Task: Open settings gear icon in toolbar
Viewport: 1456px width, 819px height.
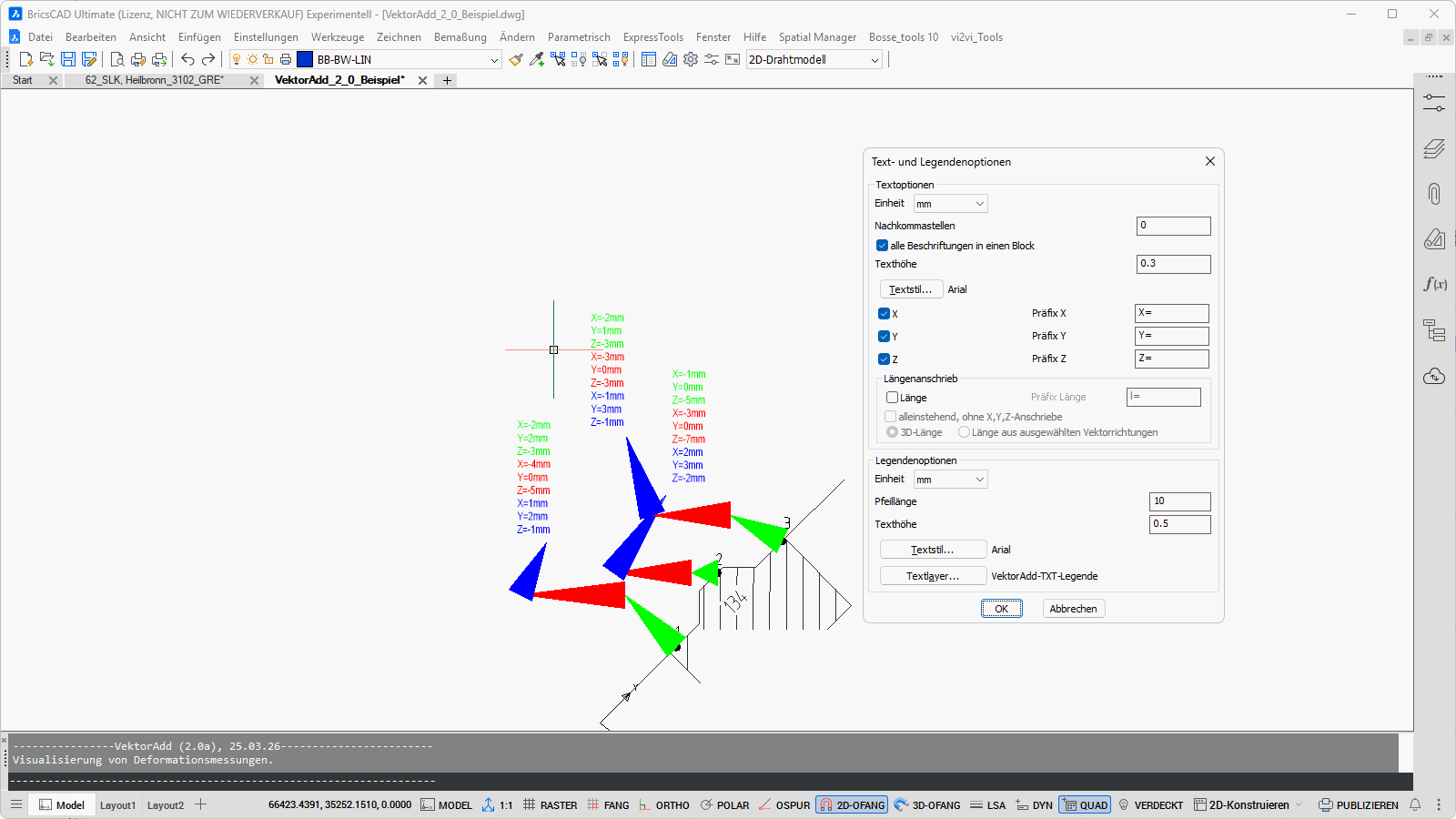Action: (691, 59)
